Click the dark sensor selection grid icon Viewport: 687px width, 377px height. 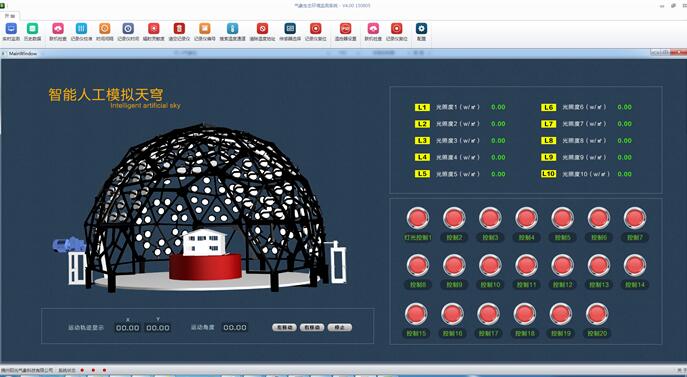[290, 29]
